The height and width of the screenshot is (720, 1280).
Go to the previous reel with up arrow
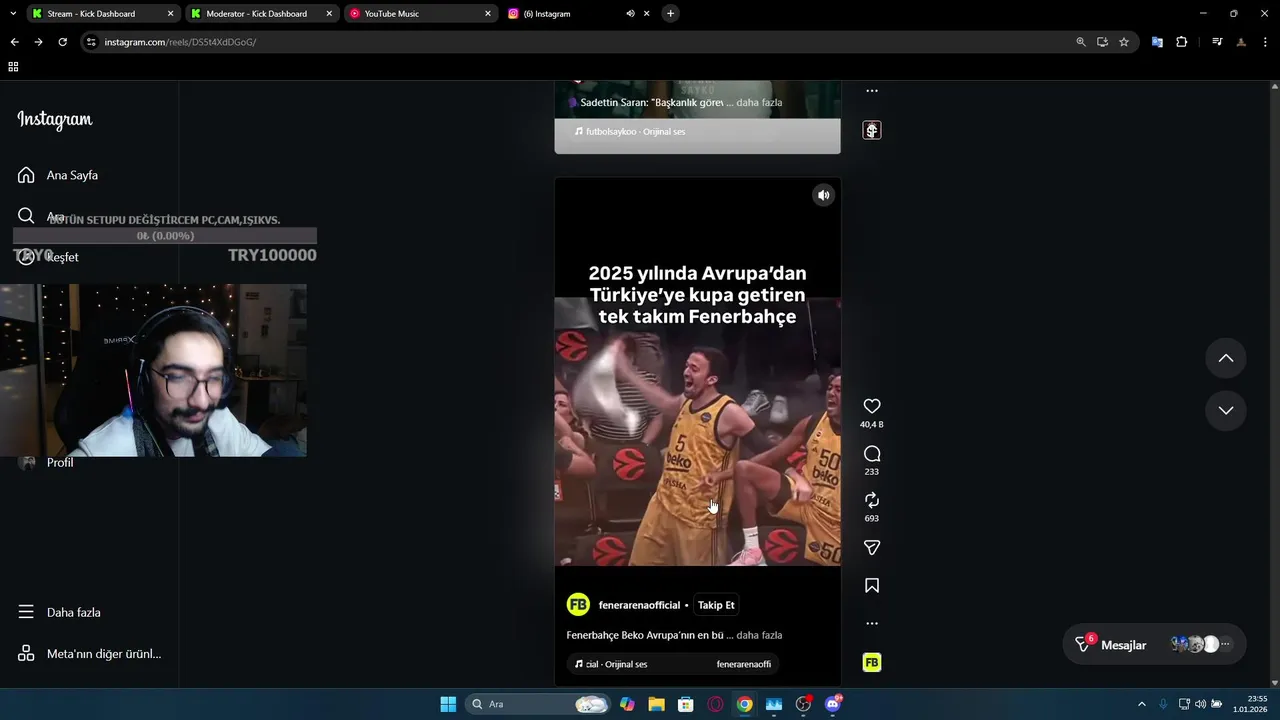click(x=1225, y=358)
